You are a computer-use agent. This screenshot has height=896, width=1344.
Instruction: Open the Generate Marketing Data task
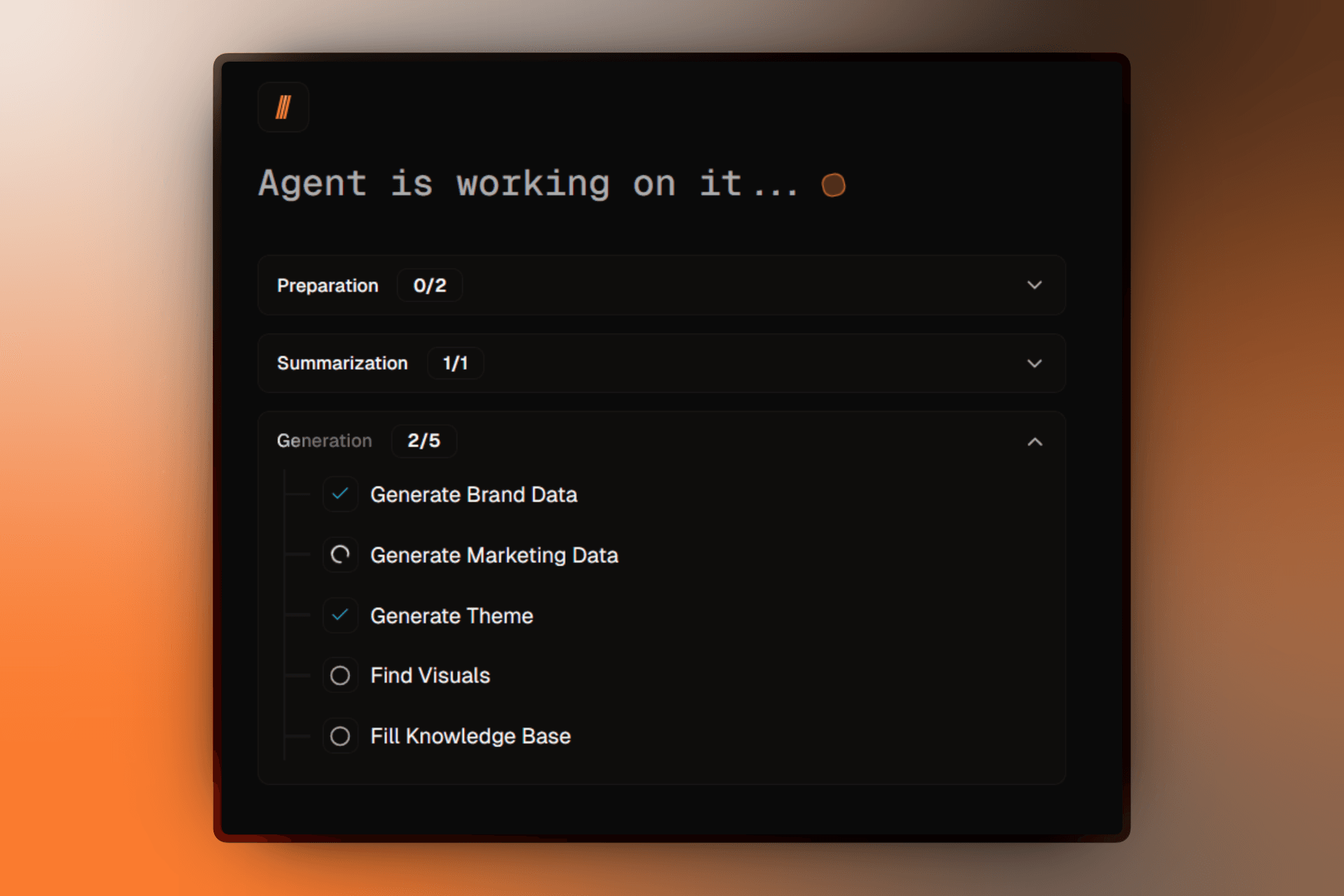[495, 555]
